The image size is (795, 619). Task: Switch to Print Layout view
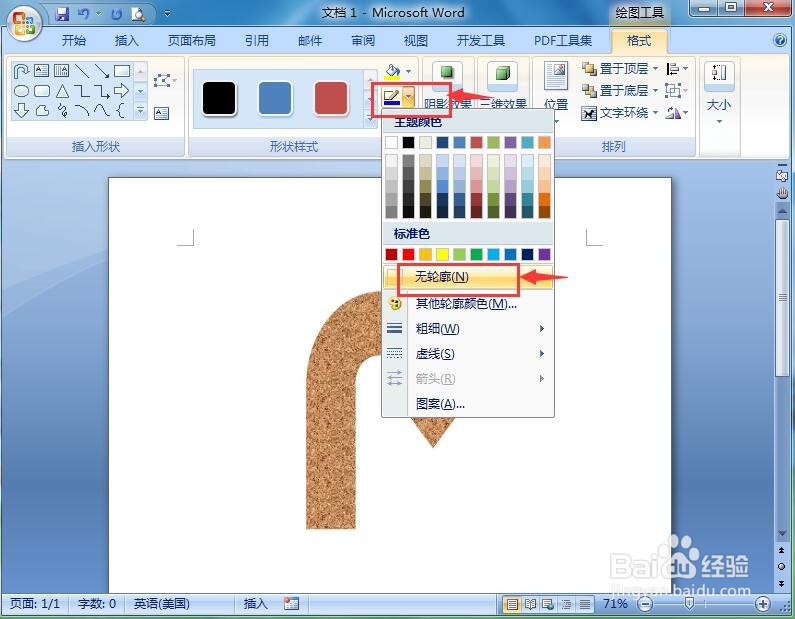pos(512,604)
